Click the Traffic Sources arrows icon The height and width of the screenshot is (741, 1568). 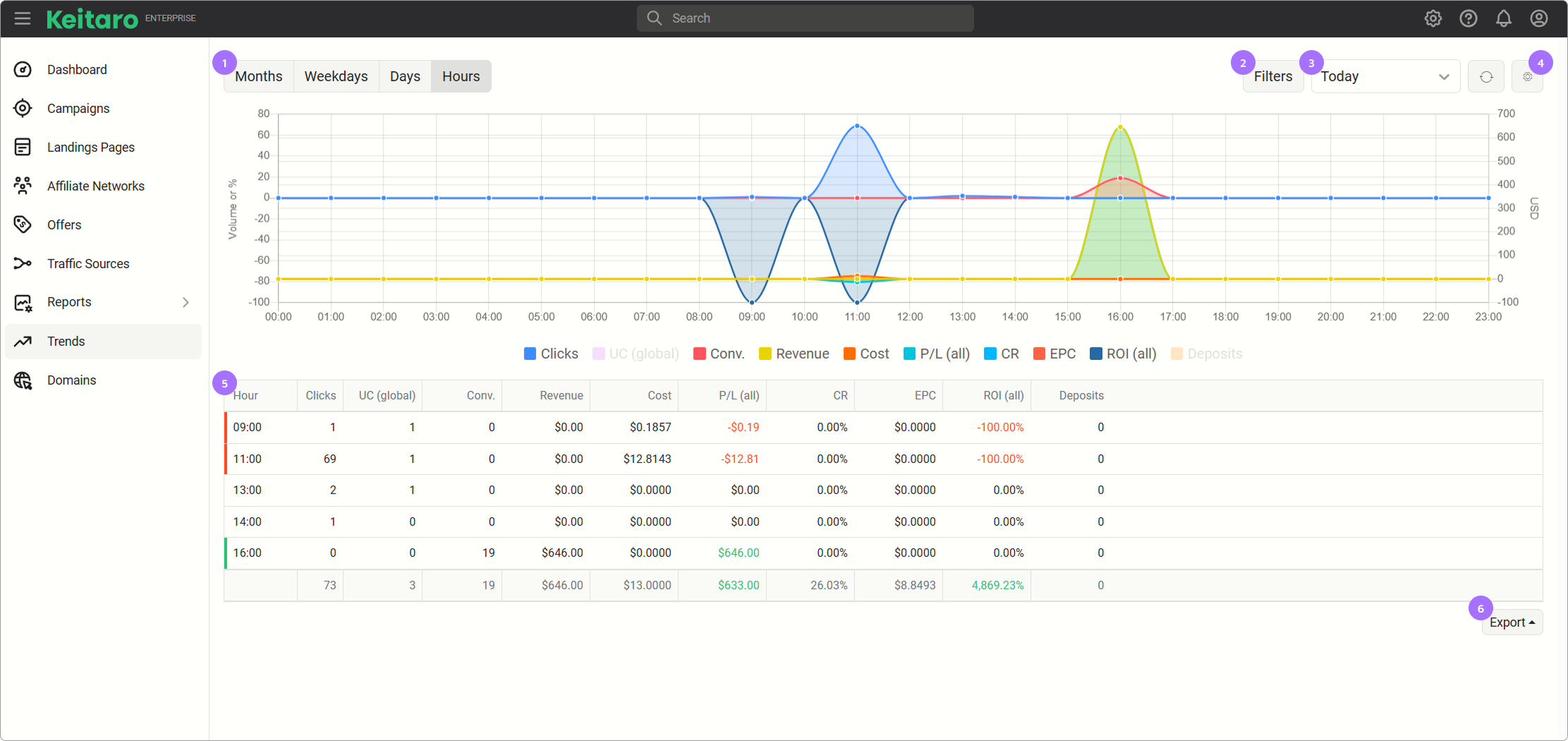(x=23, y=263)
